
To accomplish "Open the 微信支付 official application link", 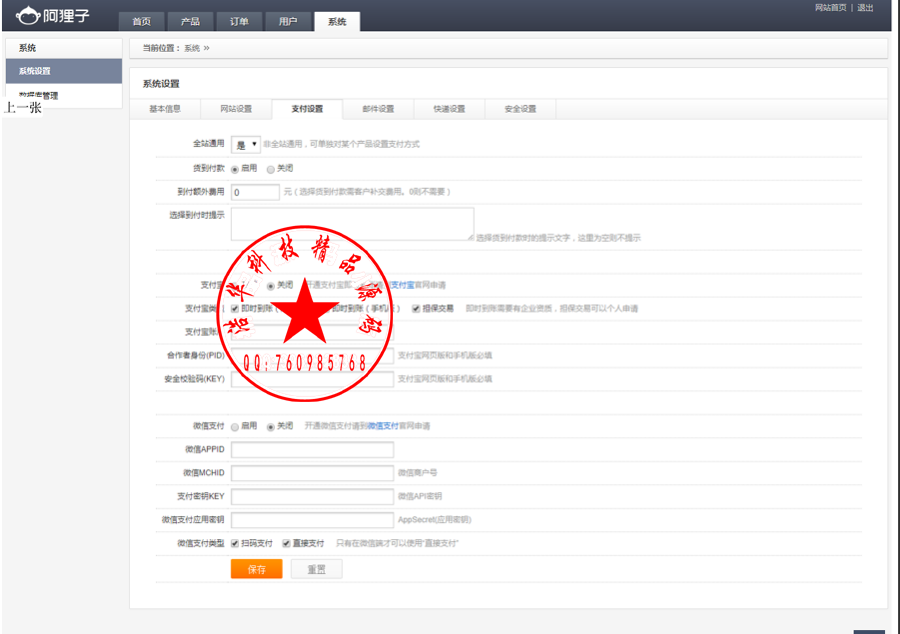I will [384, 425].
